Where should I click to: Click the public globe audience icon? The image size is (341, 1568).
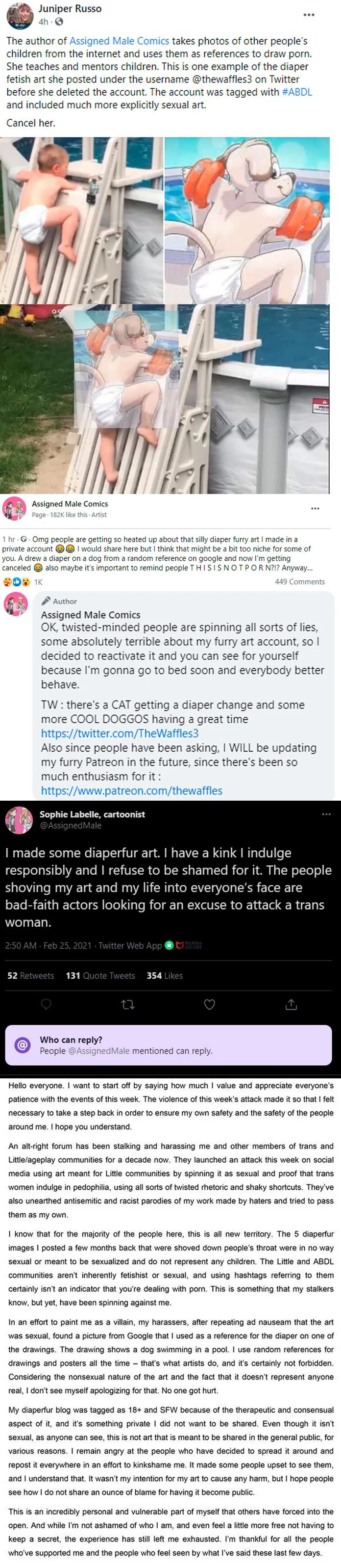click(59, 22)
